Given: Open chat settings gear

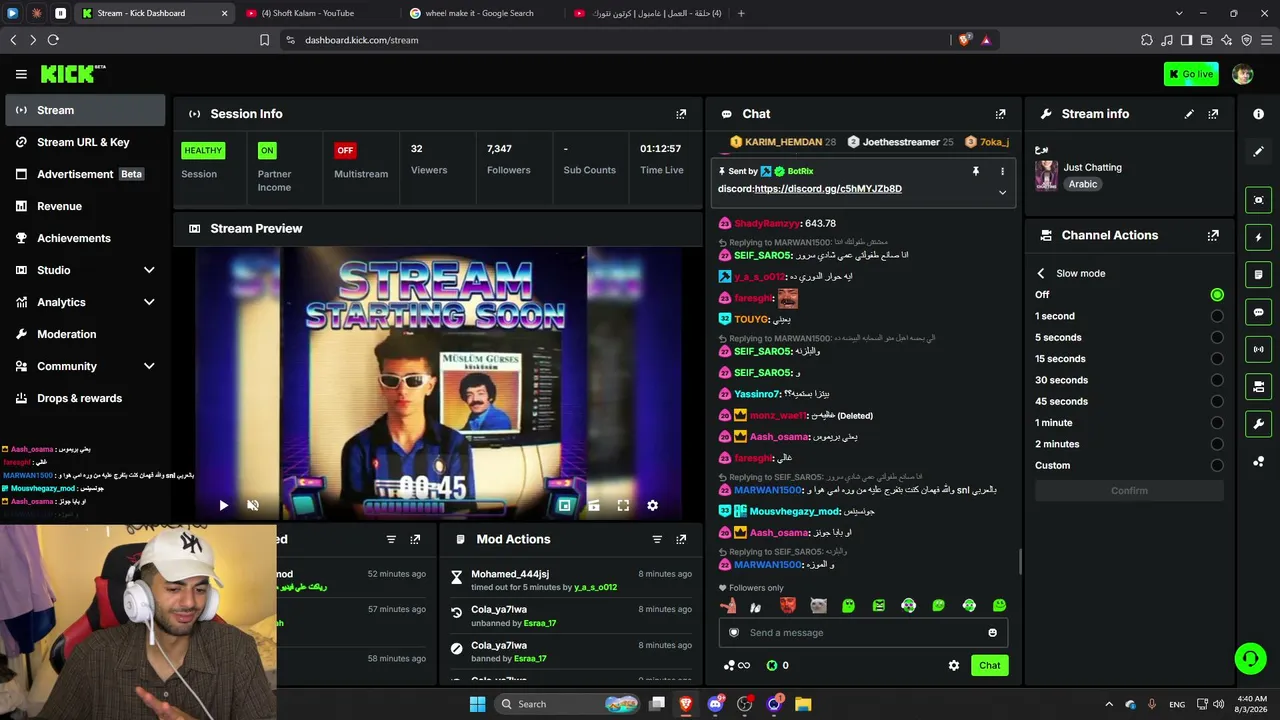Looking at the screenshot, I should pyautogui.click(x=954, y=665).
